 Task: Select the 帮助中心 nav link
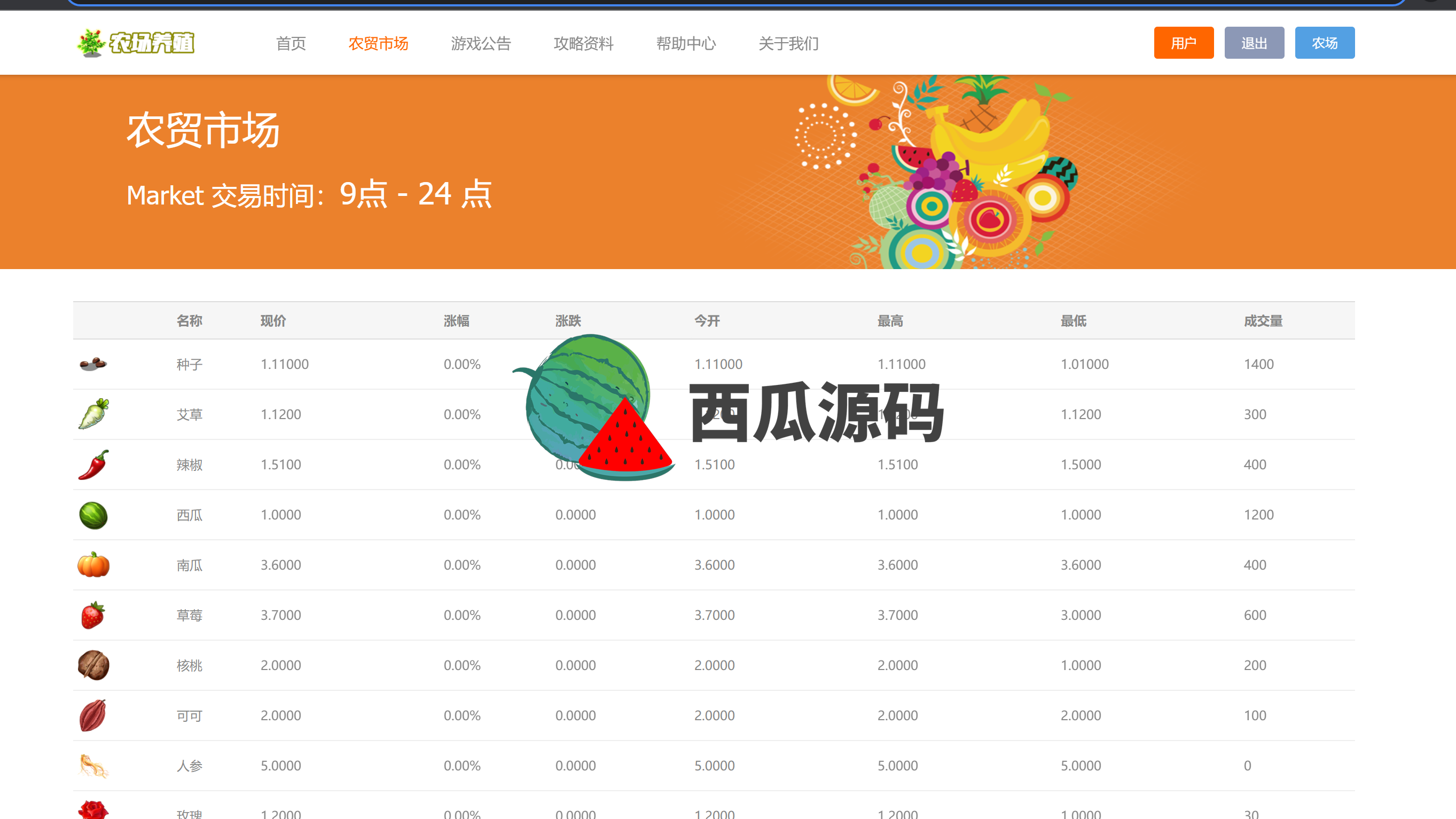[x=686, y=43]
